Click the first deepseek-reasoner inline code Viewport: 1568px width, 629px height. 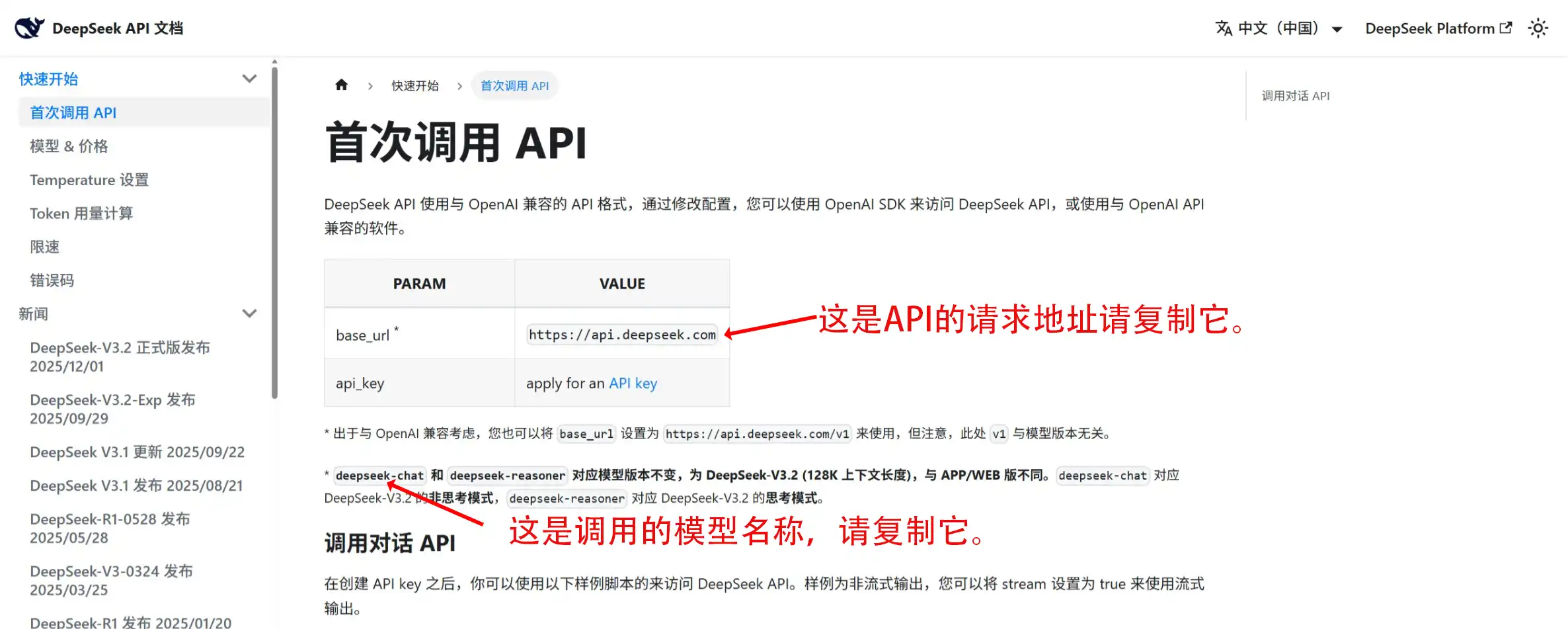(507, 476)
